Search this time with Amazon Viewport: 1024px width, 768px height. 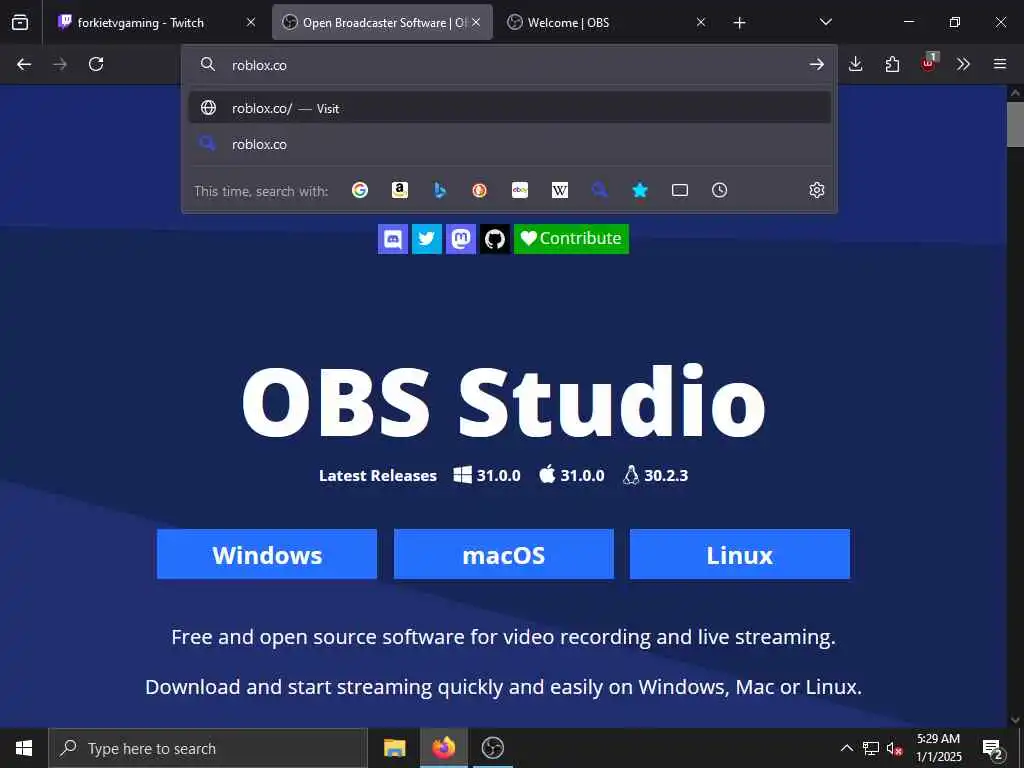click(x=400, y=190)
